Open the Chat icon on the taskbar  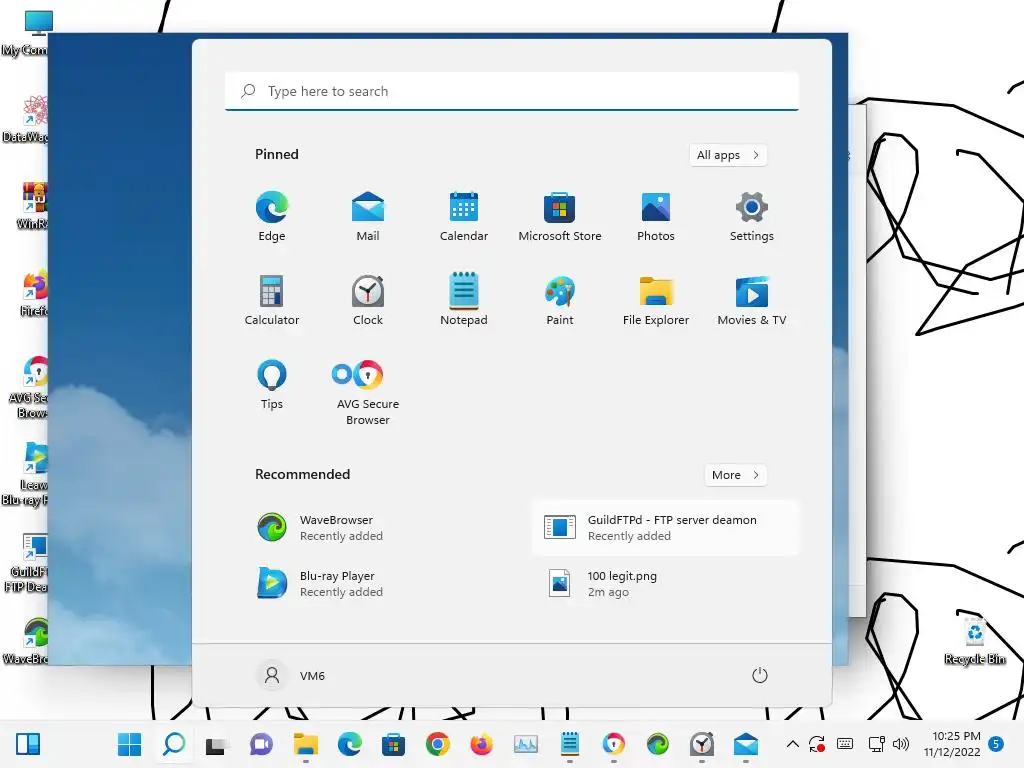coord(261,744)
